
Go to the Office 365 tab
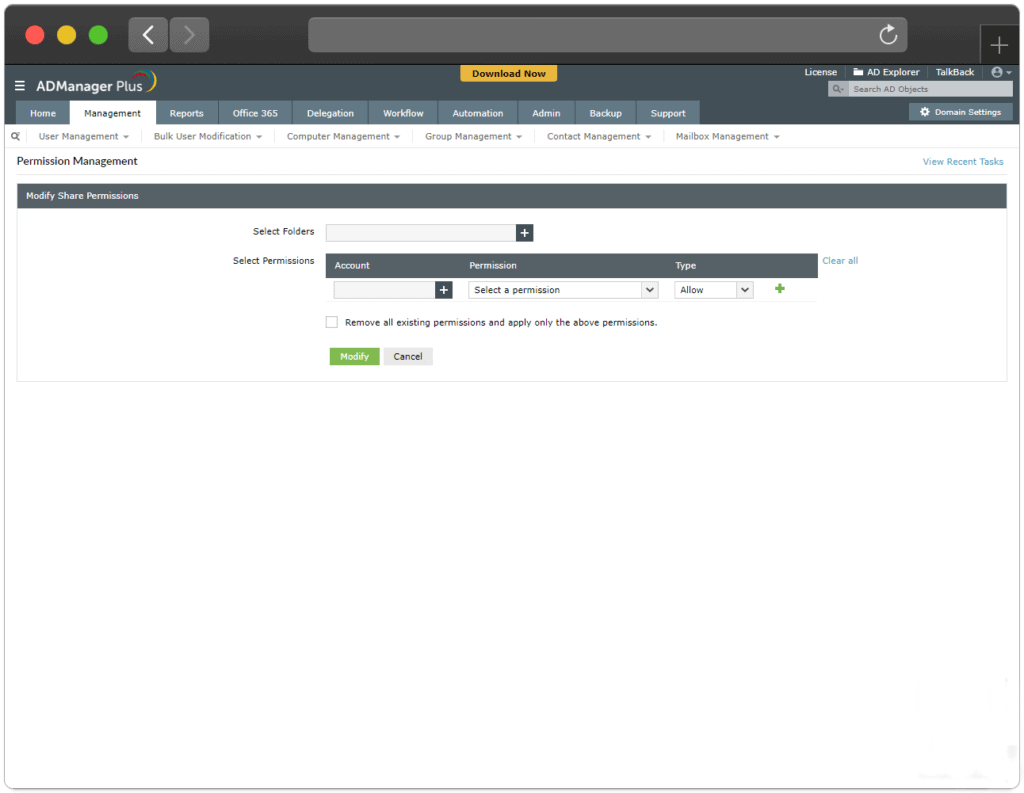click(255, 113)
